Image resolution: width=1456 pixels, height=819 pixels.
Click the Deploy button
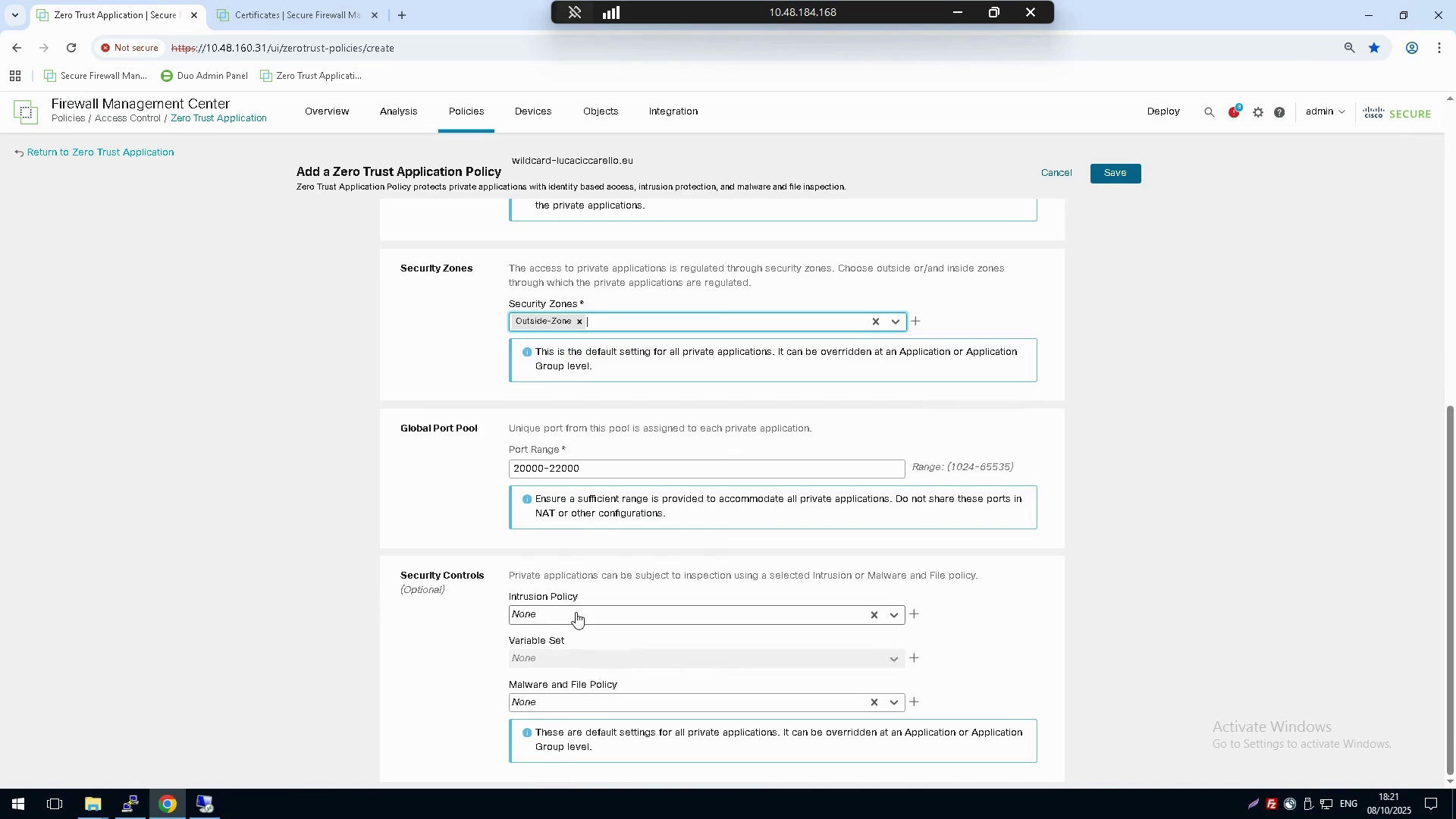tap(1163, 111)
